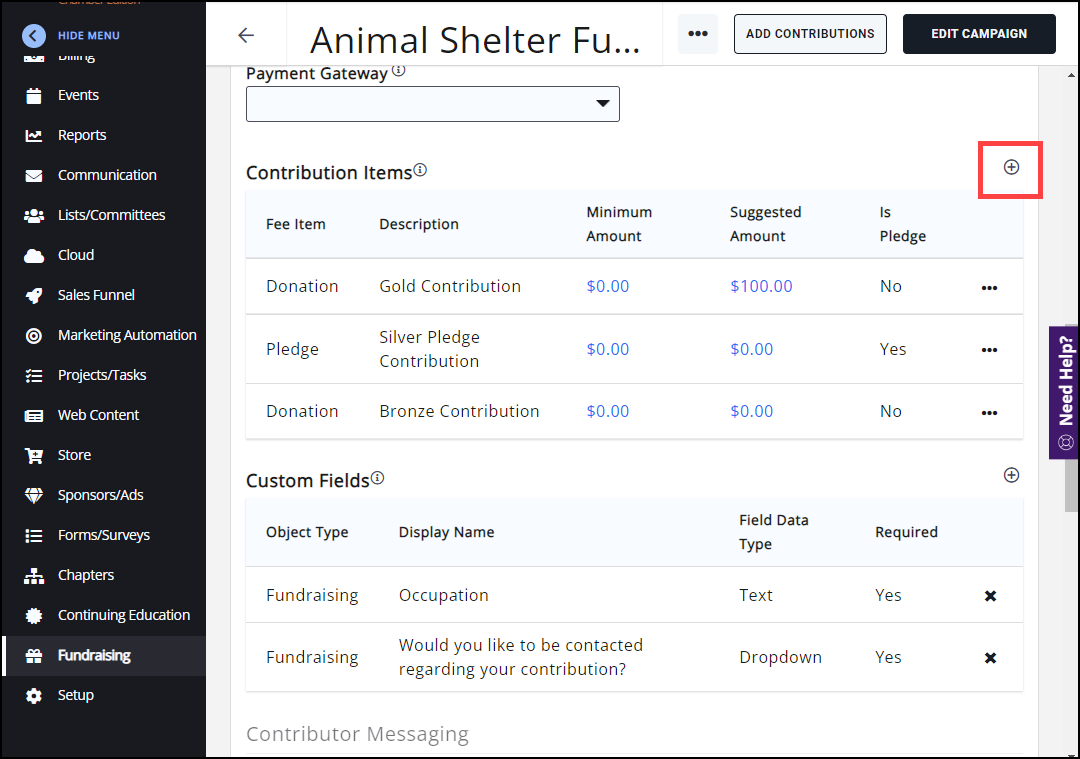Delete the contact preference dropdown custom field
1080x759 pixels.
[990, 658]
